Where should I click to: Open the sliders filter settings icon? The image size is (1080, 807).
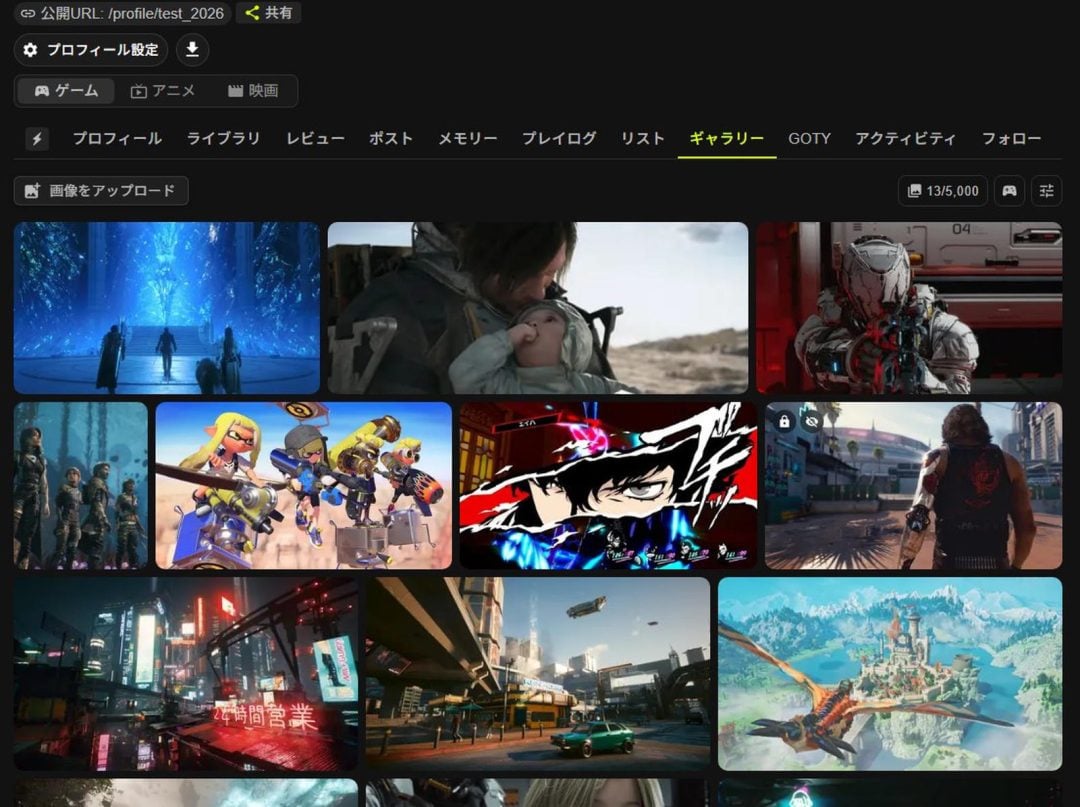[1046, 191]
